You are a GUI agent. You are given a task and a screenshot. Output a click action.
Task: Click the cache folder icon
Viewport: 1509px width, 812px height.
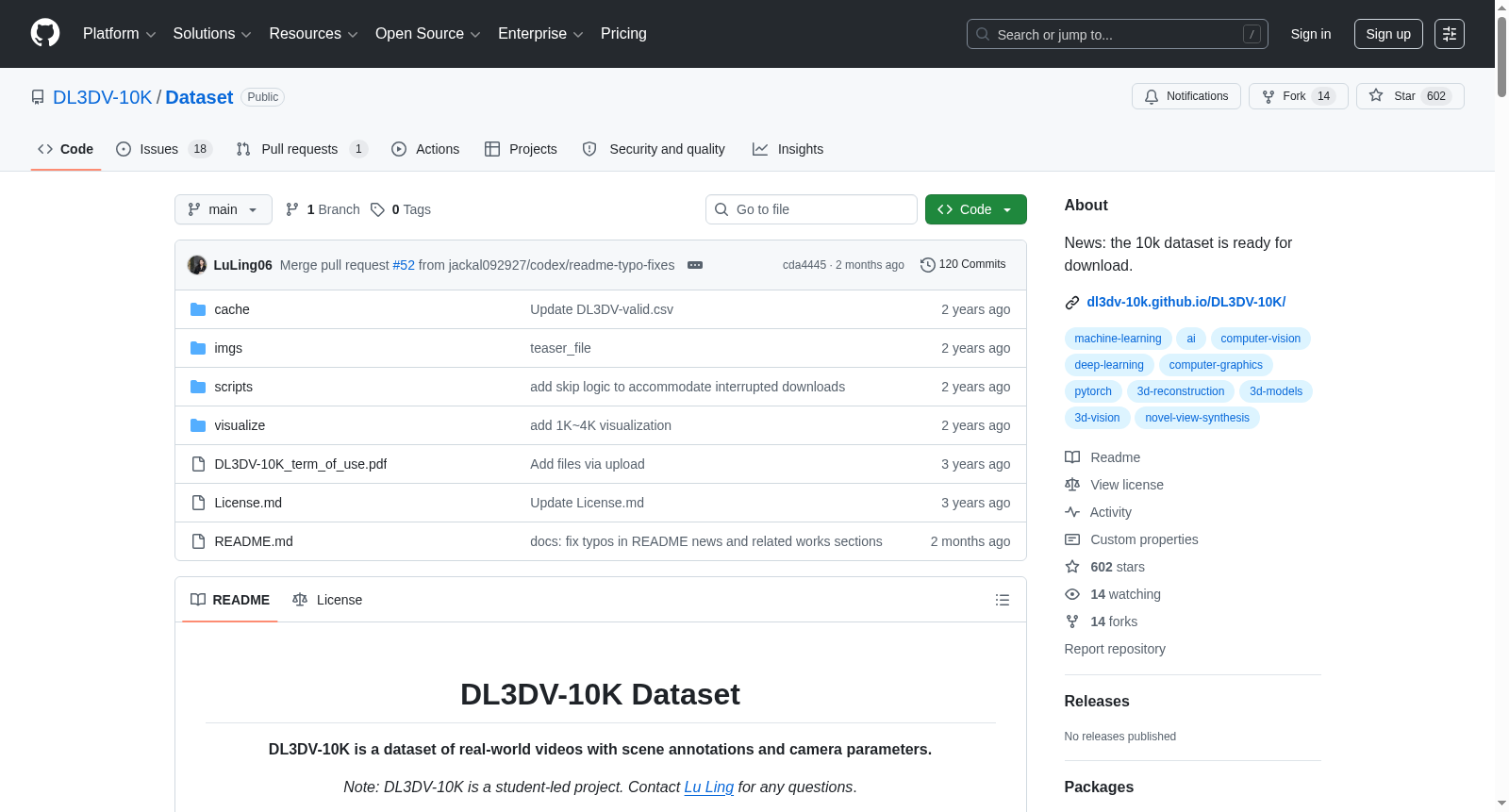tap(198, 309)
